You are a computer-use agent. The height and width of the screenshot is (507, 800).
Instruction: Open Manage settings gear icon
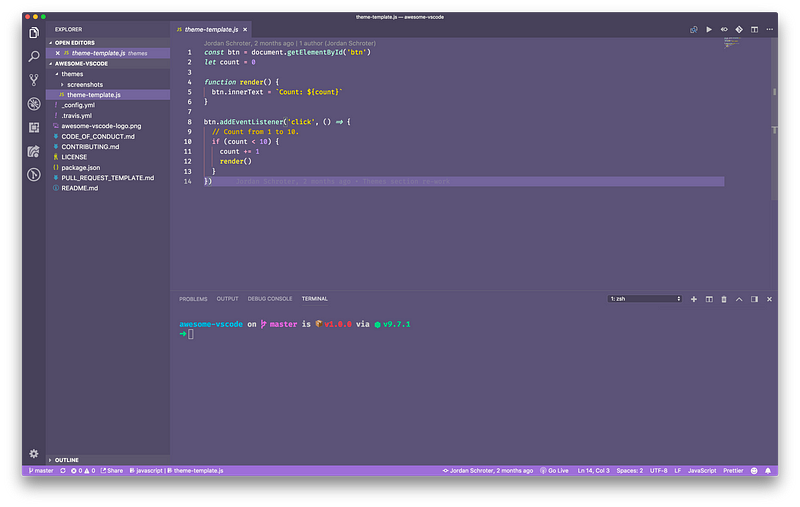pyautogui.click(x=34, y=453)
